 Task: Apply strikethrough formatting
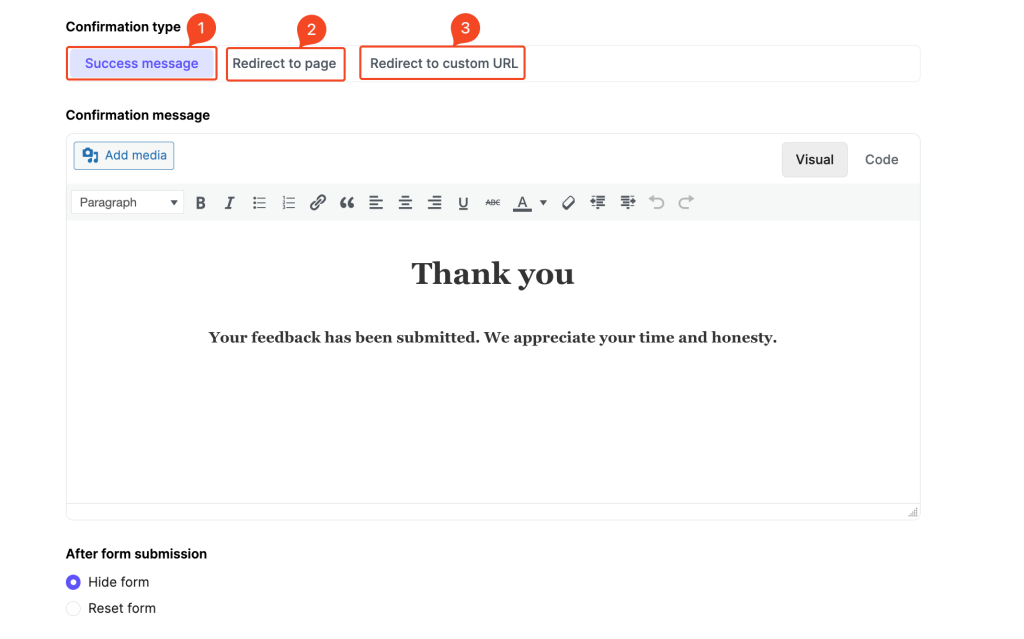(493, 203)
